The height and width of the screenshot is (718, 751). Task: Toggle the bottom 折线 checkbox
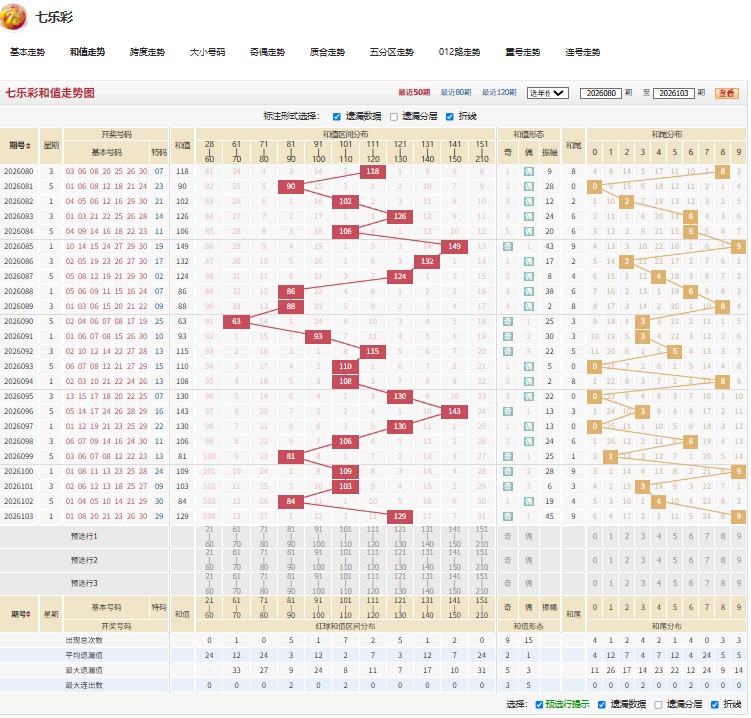(x=715, y=704)
